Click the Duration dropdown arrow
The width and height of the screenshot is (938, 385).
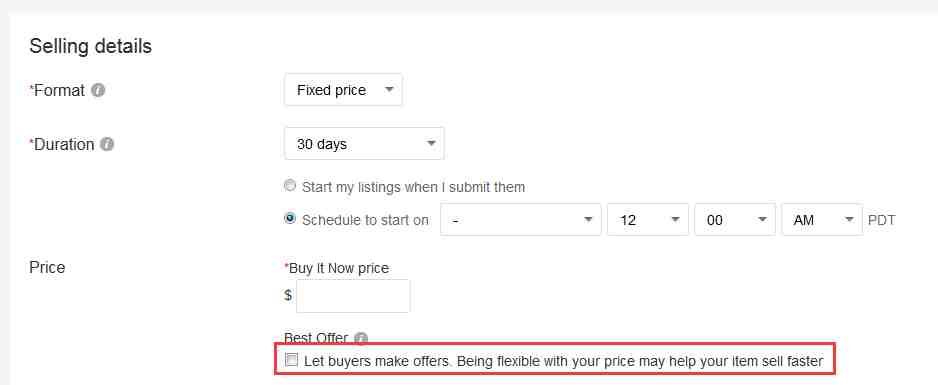[x=431, y=144]
